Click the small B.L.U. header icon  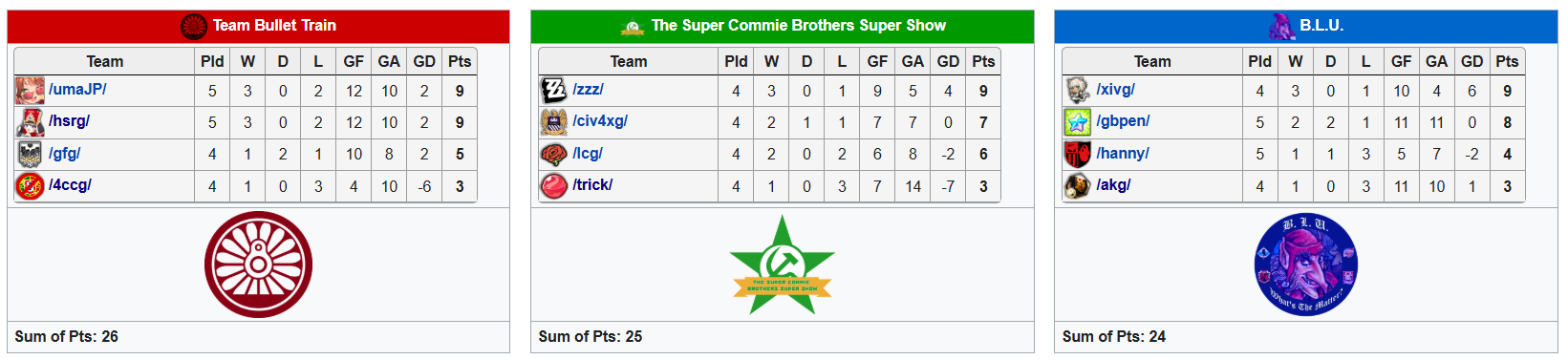coord(1281,26)
